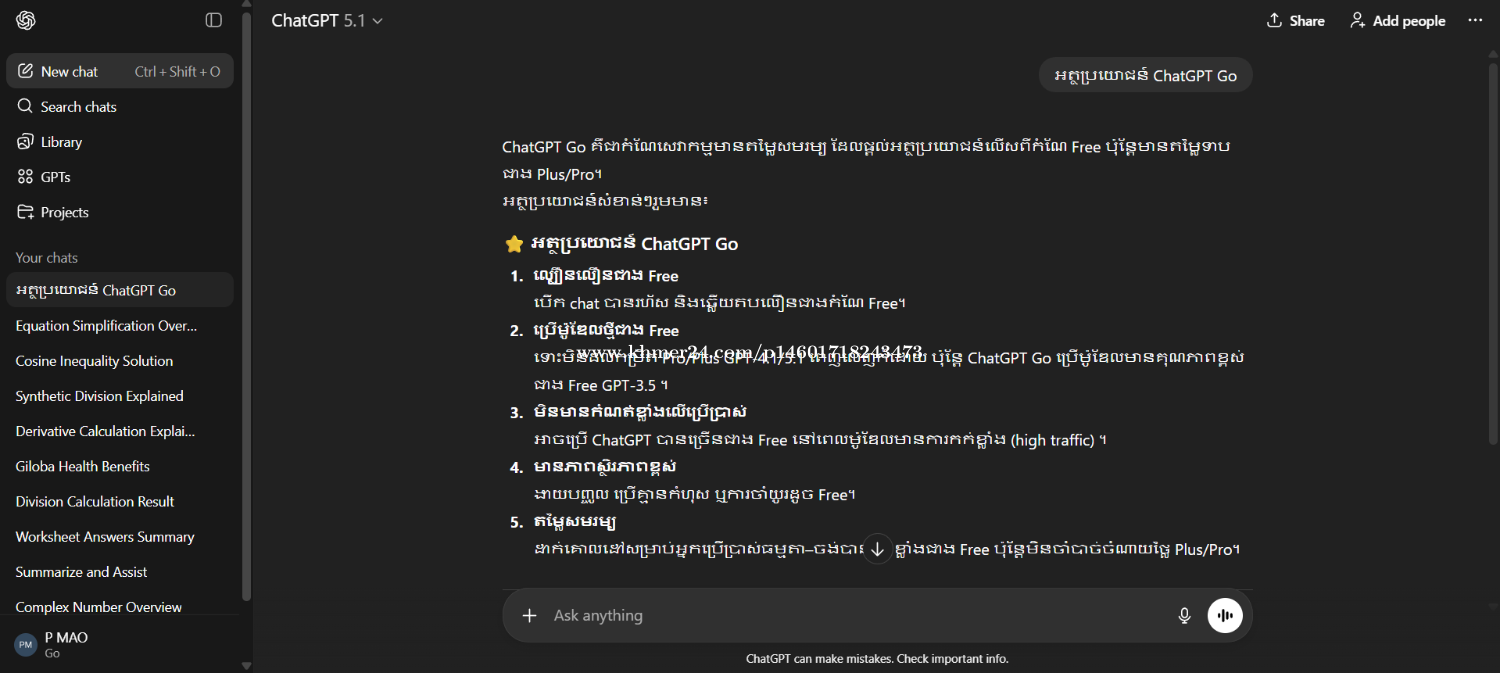Start voice mode with the waveform button
Image resolution: width=1500 pixels, height=673 pixels.
[x=1225, y=616]
